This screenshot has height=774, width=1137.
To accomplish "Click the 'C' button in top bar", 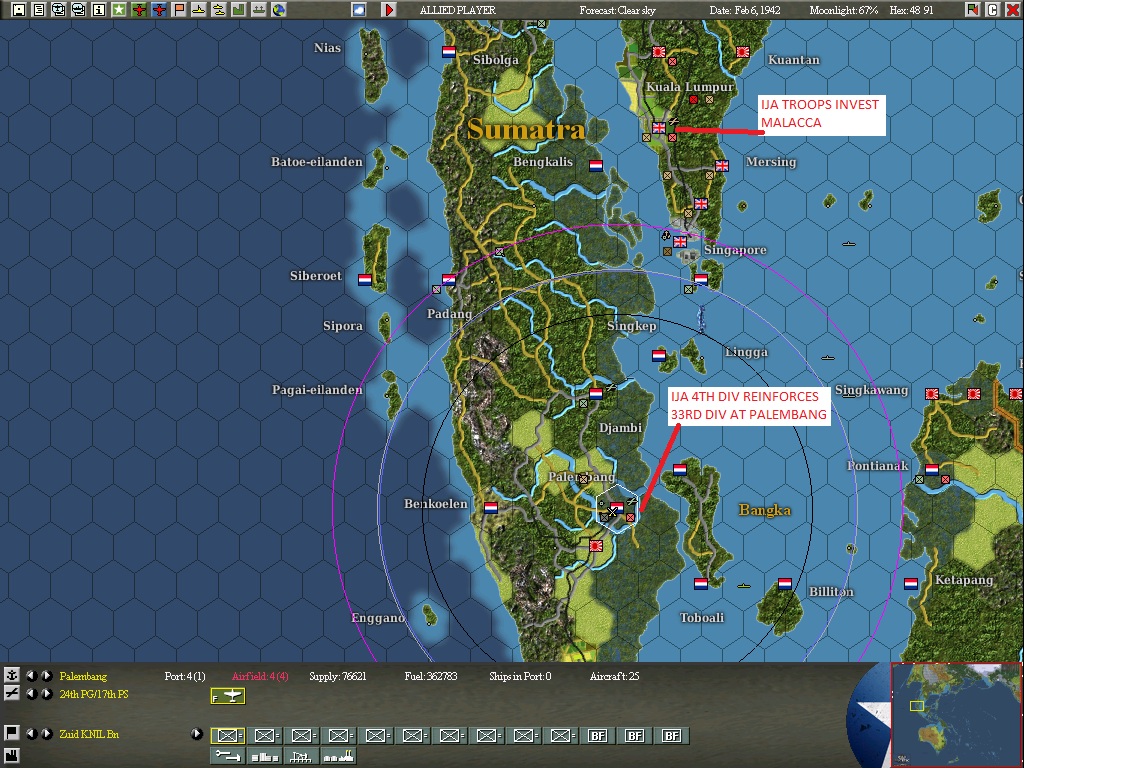I will [993, 9].
